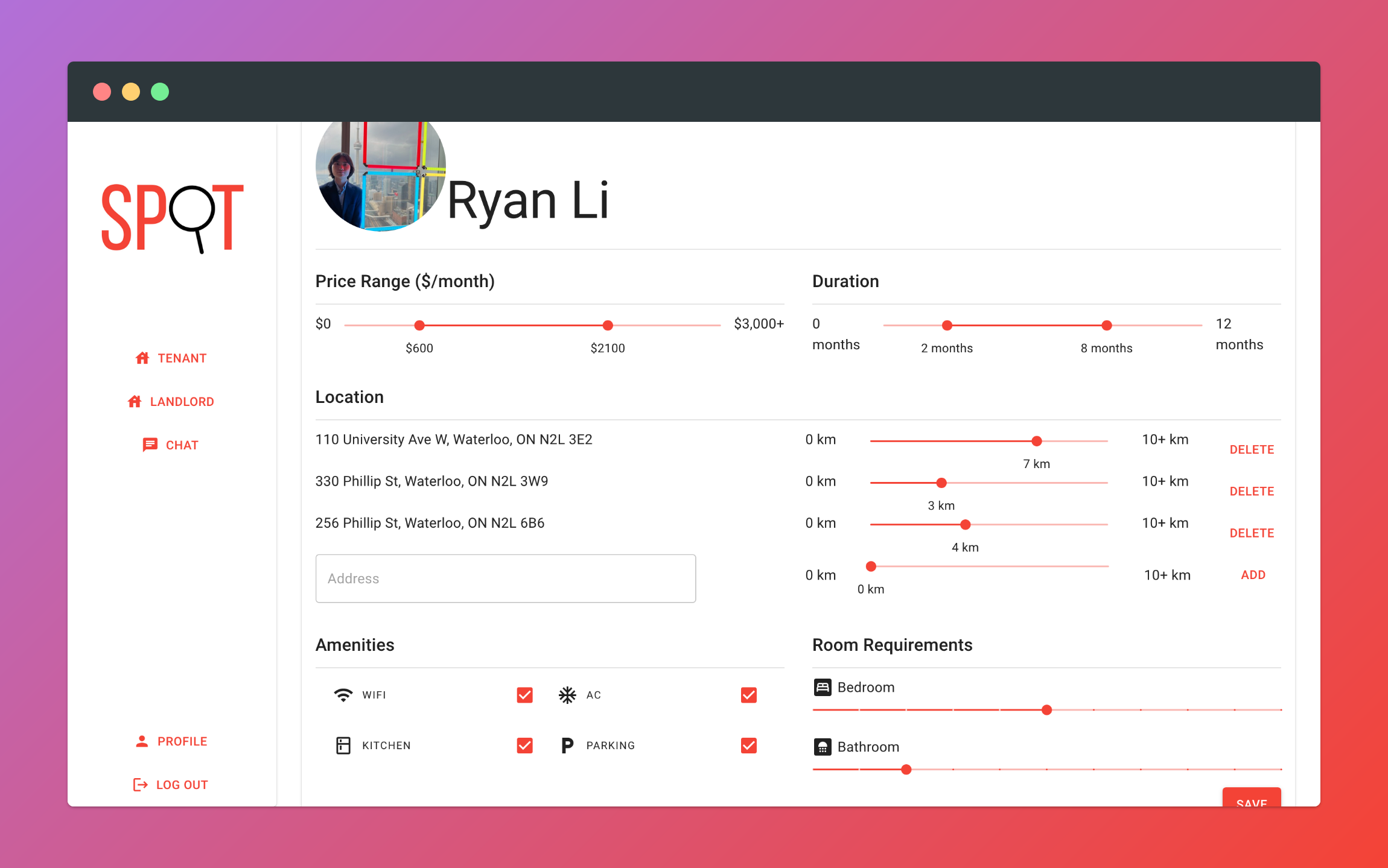Click the Log Out exit icon
Viewport: 1388px width, 868px height.
click(x=140, y=785)
